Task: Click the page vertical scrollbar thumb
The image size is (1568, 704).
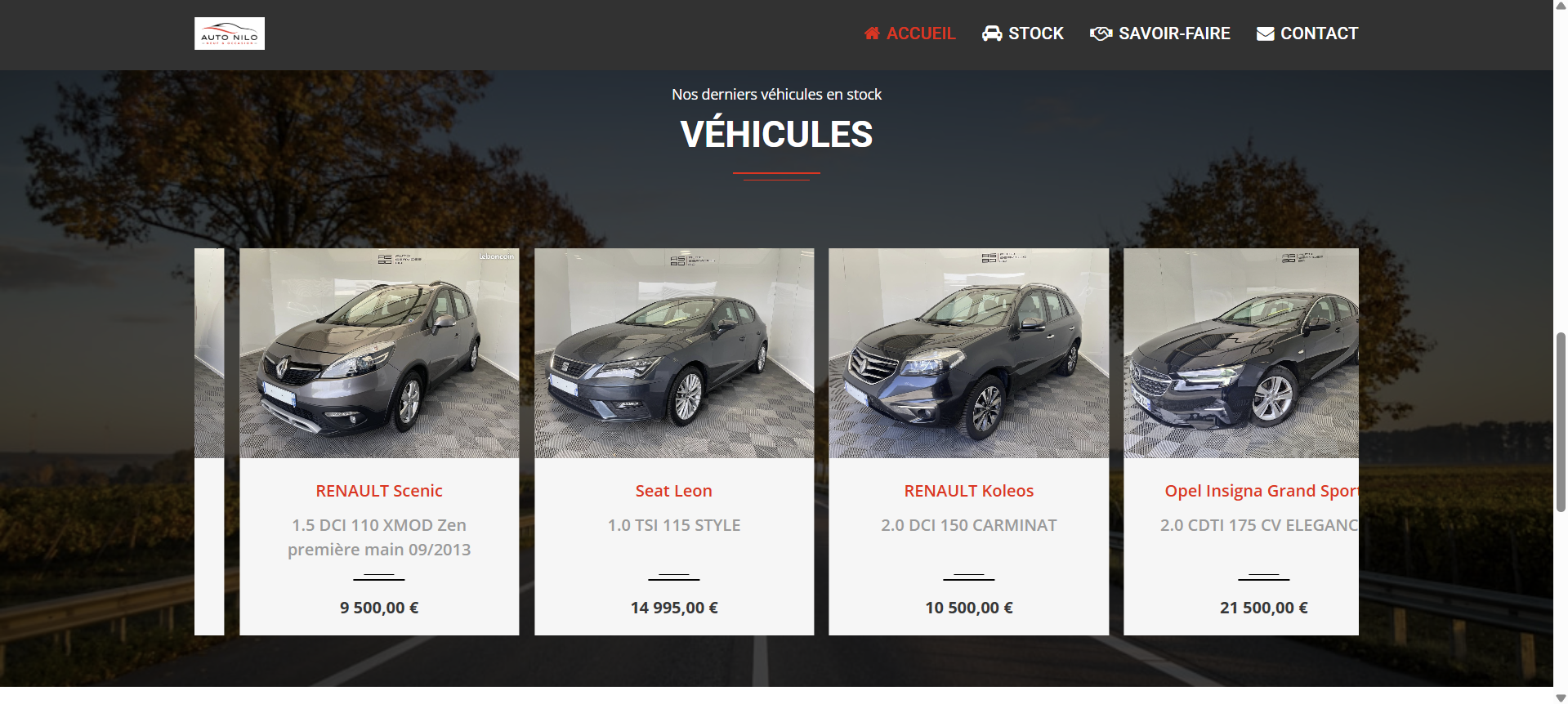Action: point(1561,421)
